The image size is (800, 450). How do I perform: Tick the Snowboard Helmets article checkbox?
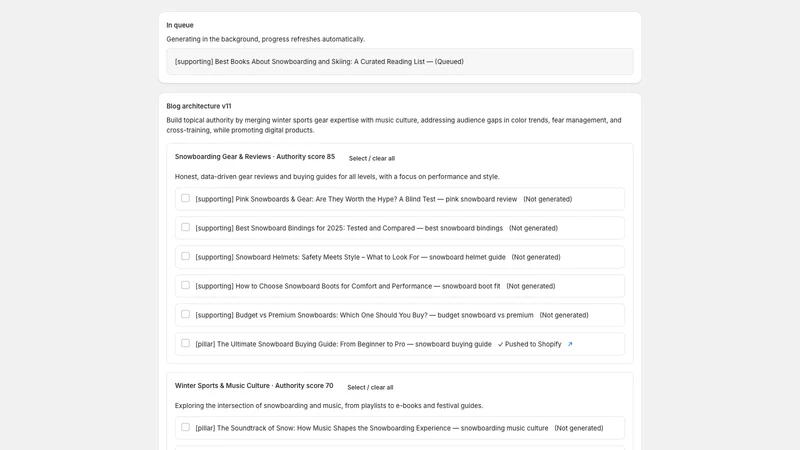coord(185,256)
